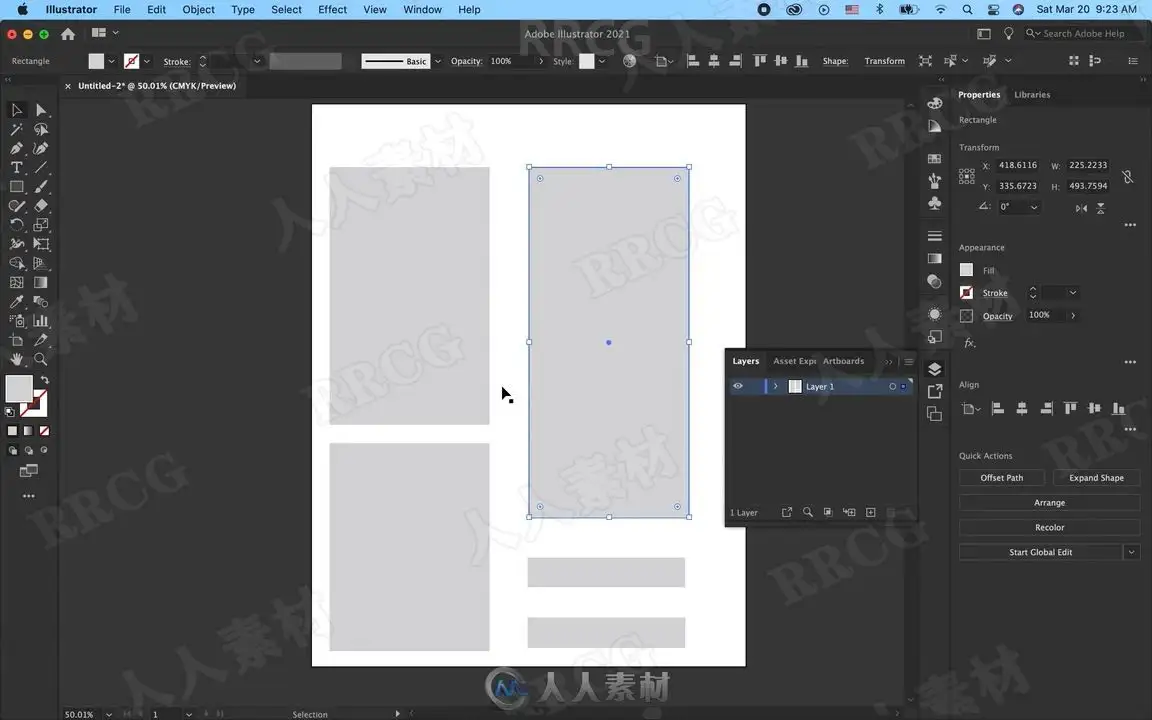
Task: Select the Paintbrush tool
Action: (41, 187)
